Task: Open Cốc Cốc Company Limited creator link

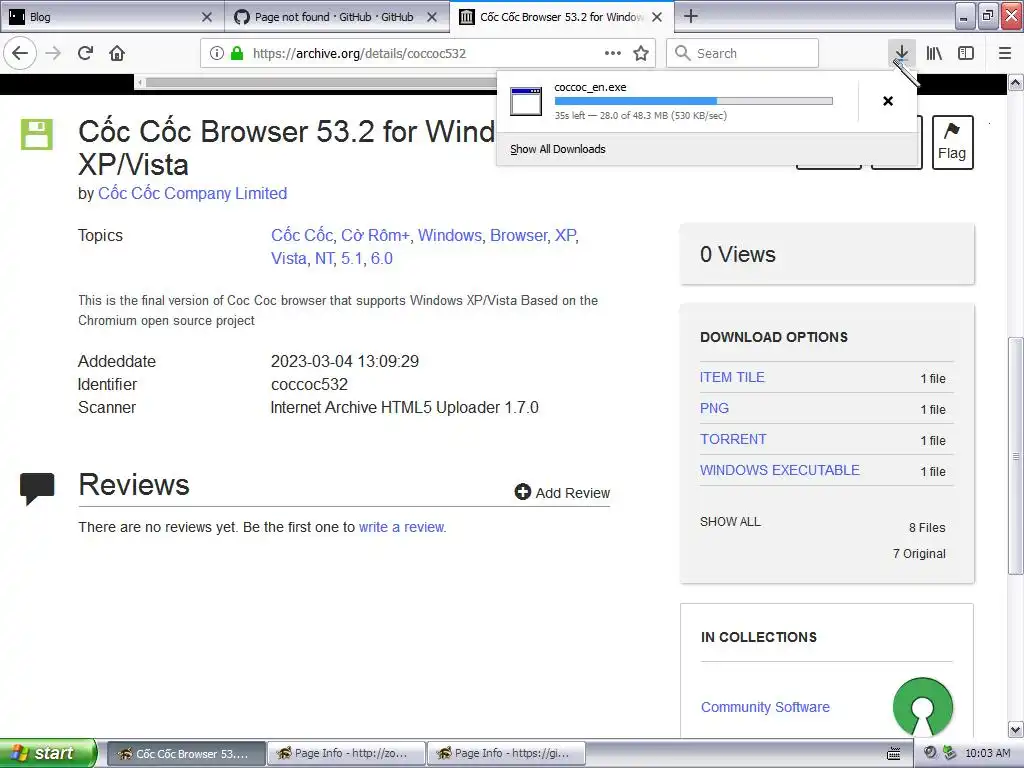Action: click(x=193, y=193)
